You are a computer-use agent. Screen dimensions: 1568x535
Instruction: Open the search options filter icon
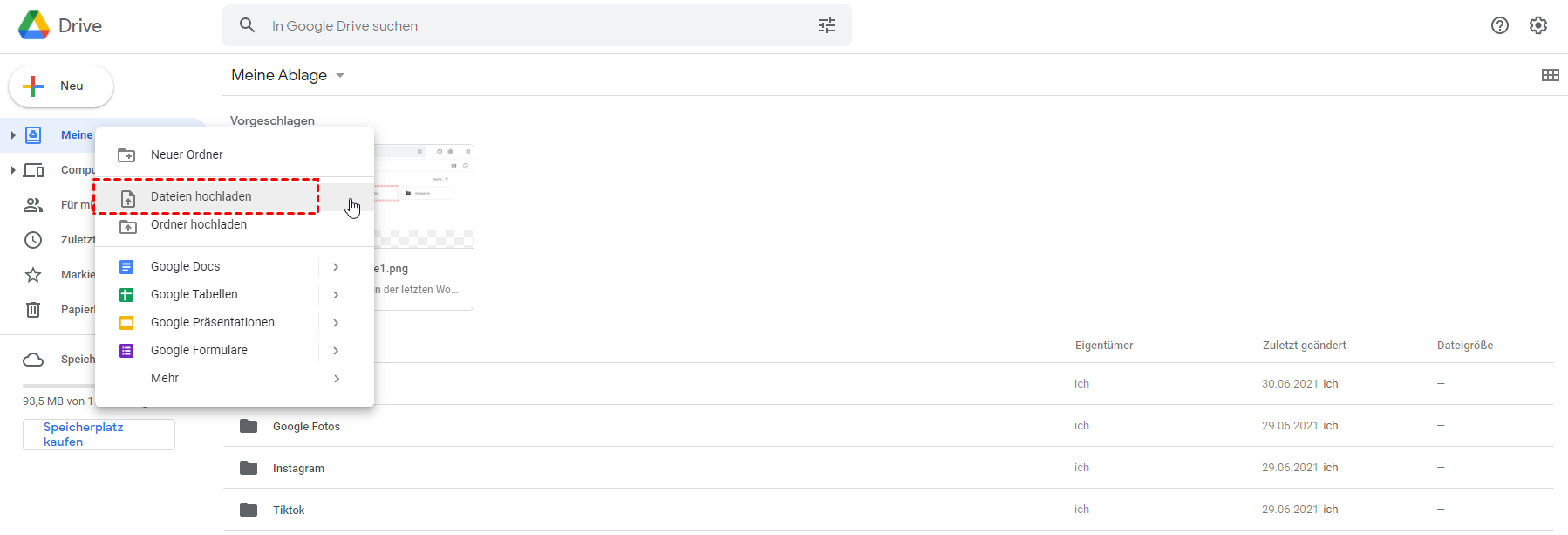pyautogui.click(x=826, y=26)
